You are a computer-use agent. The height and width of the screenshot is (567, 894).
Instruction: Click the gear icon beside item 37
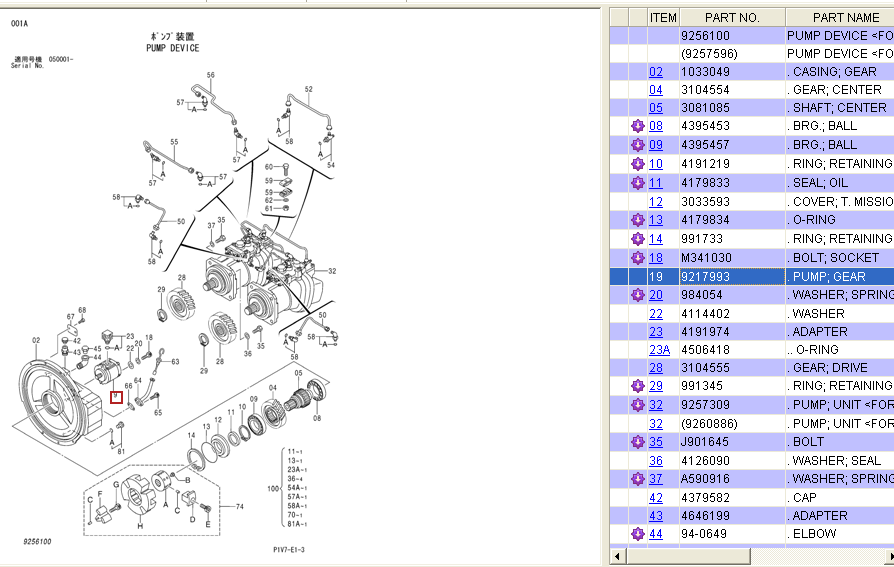click(x=637, y=479)
